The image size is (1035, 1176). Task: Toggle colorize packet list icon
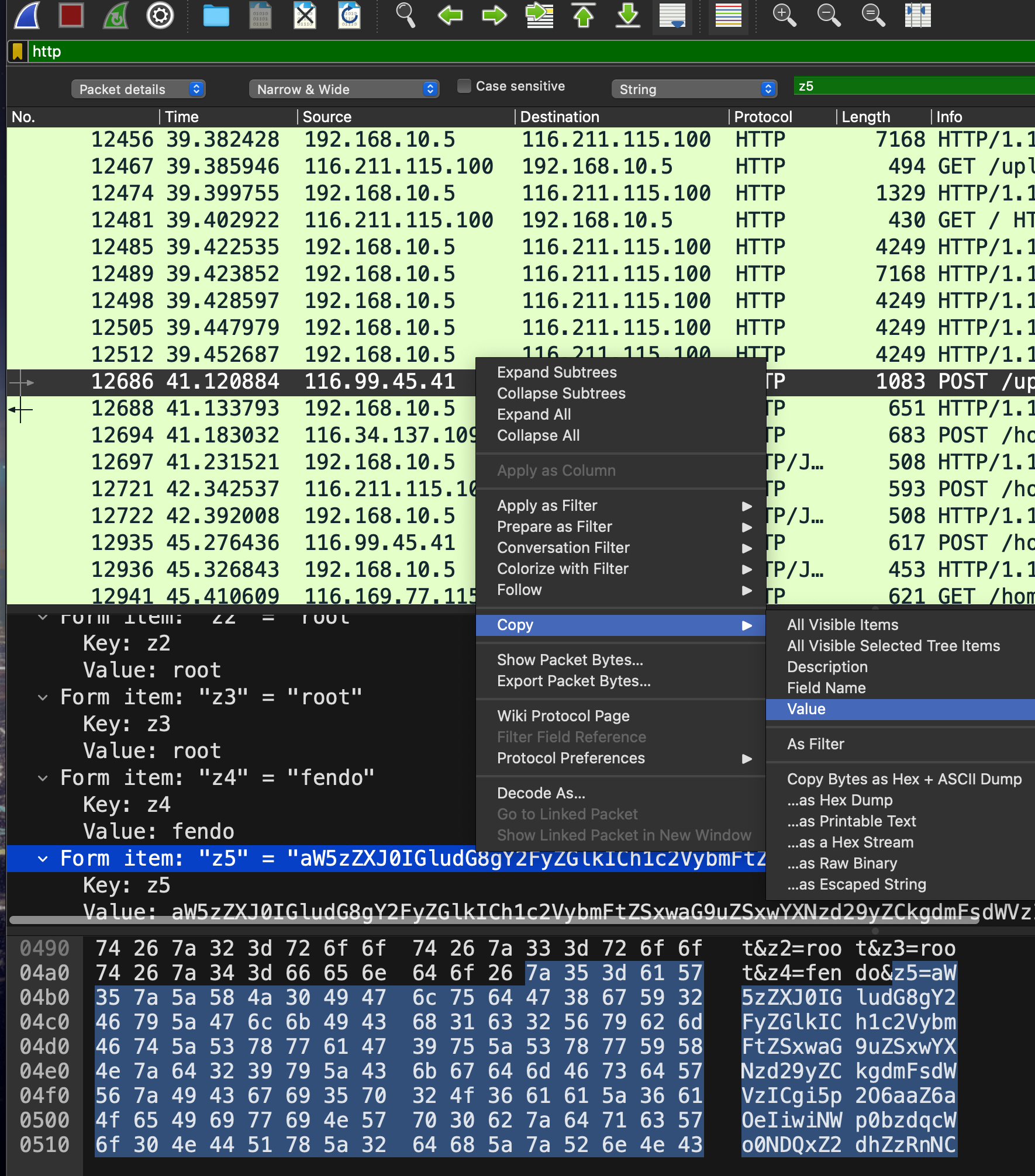(x=728, y=16)
